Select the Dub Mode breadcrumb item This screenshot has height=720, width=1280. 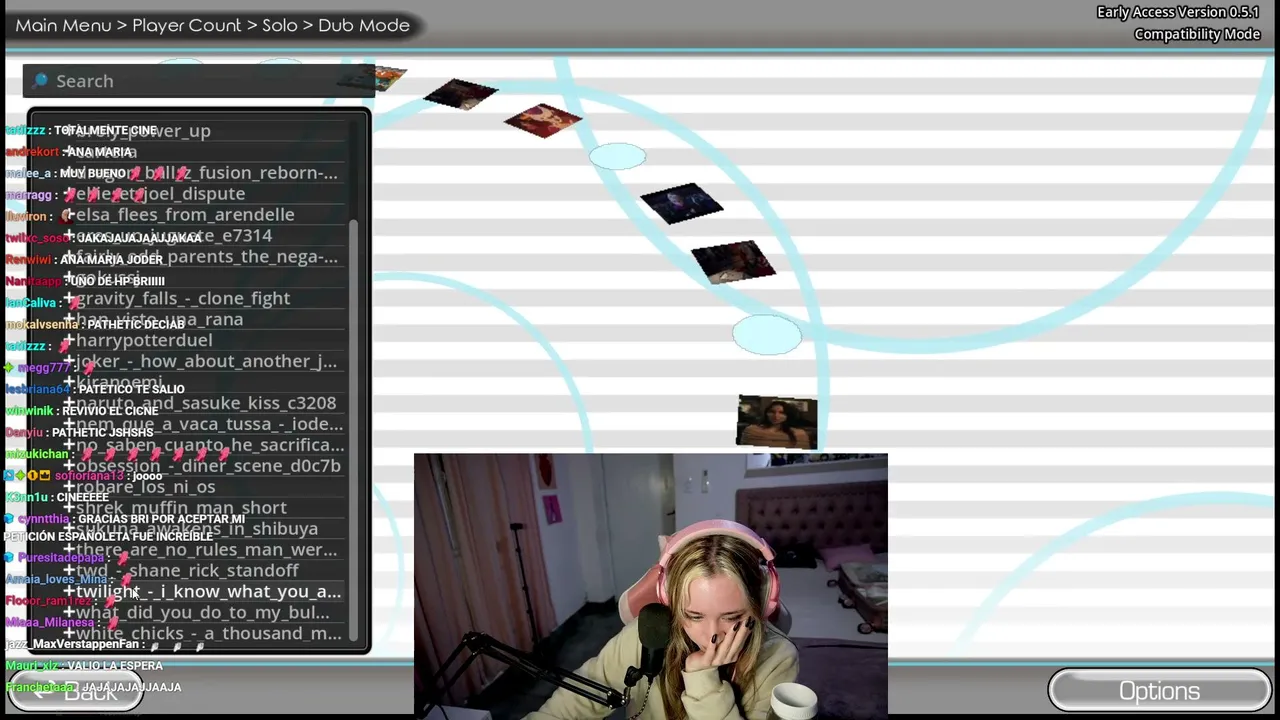[x=364, y=25]
